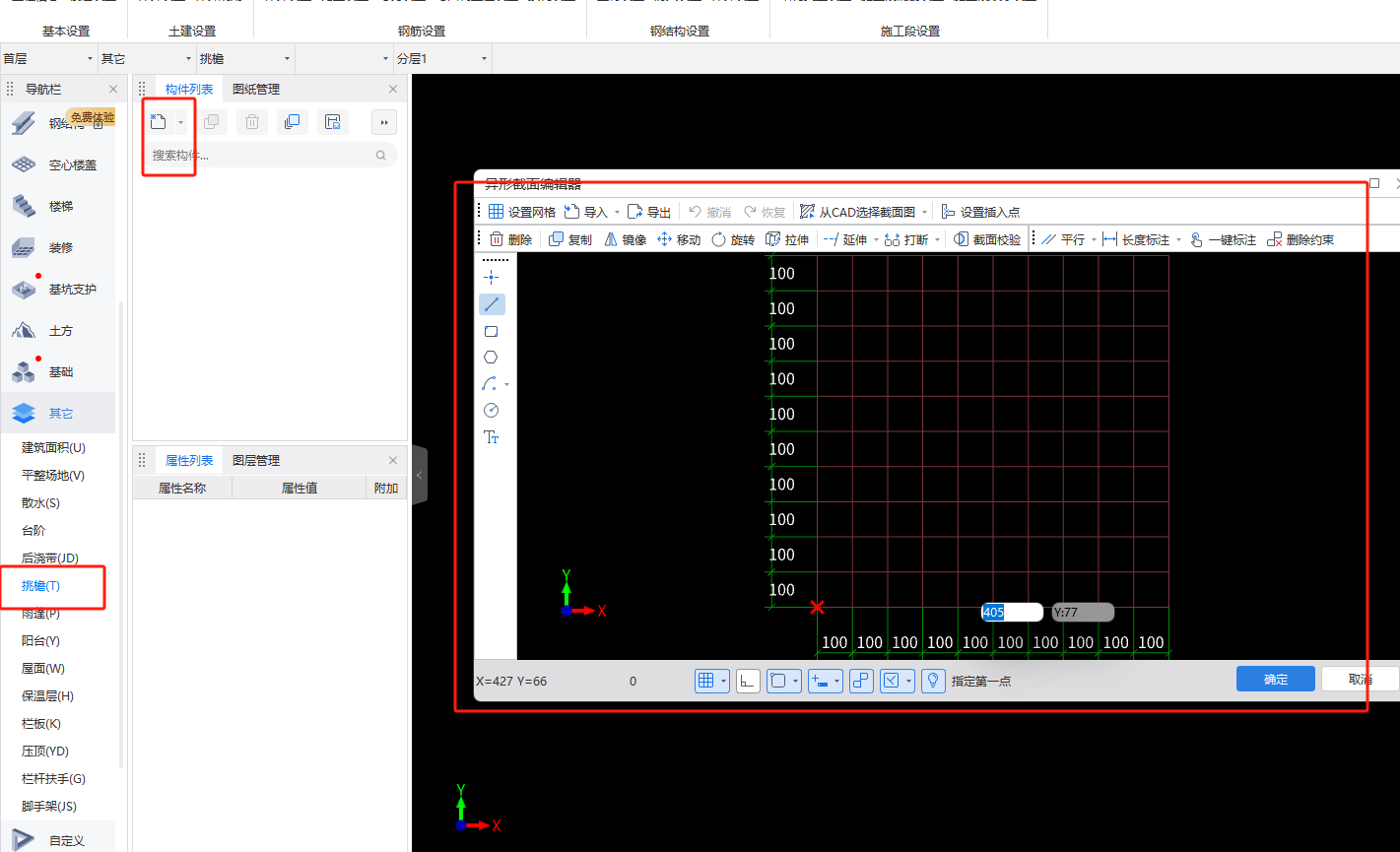Screen dimensions: 1400x852
Task: Select the 长度标注 length dimension tool
Action: 1136,239
